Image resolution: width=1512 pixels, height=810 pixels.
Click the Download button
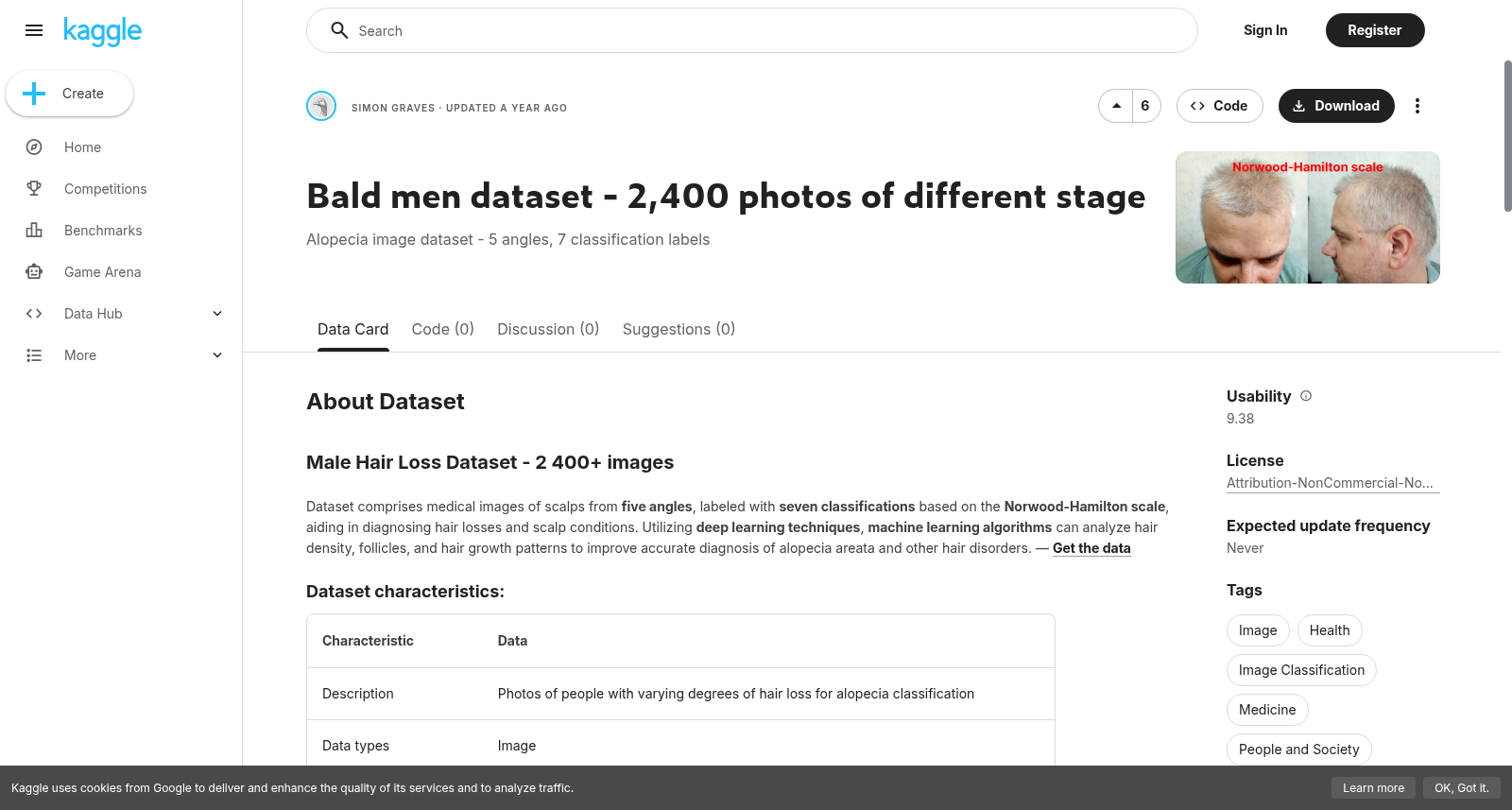tap(1335, 106)
